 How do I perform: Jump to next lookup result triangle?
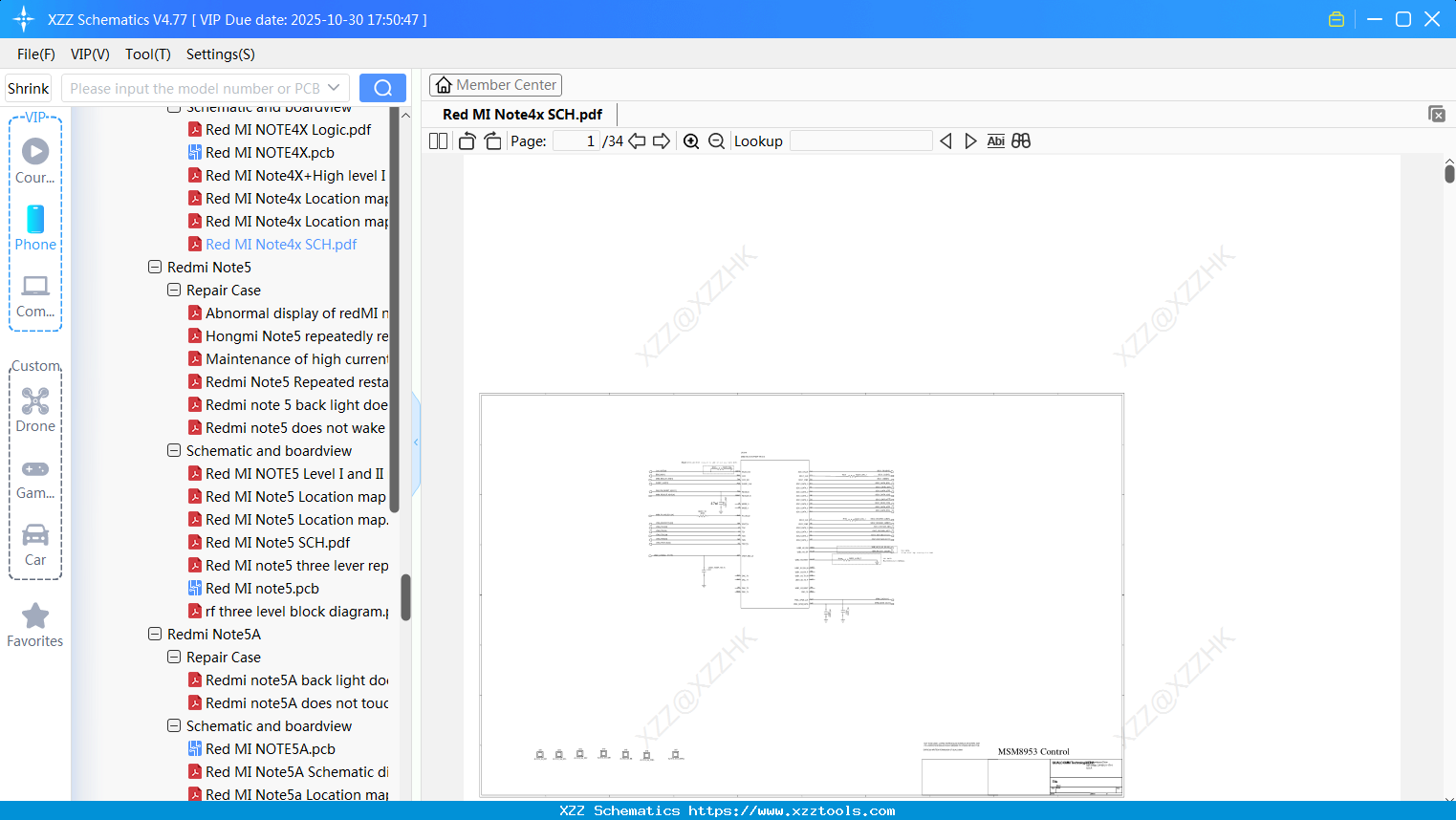[970, 141]
